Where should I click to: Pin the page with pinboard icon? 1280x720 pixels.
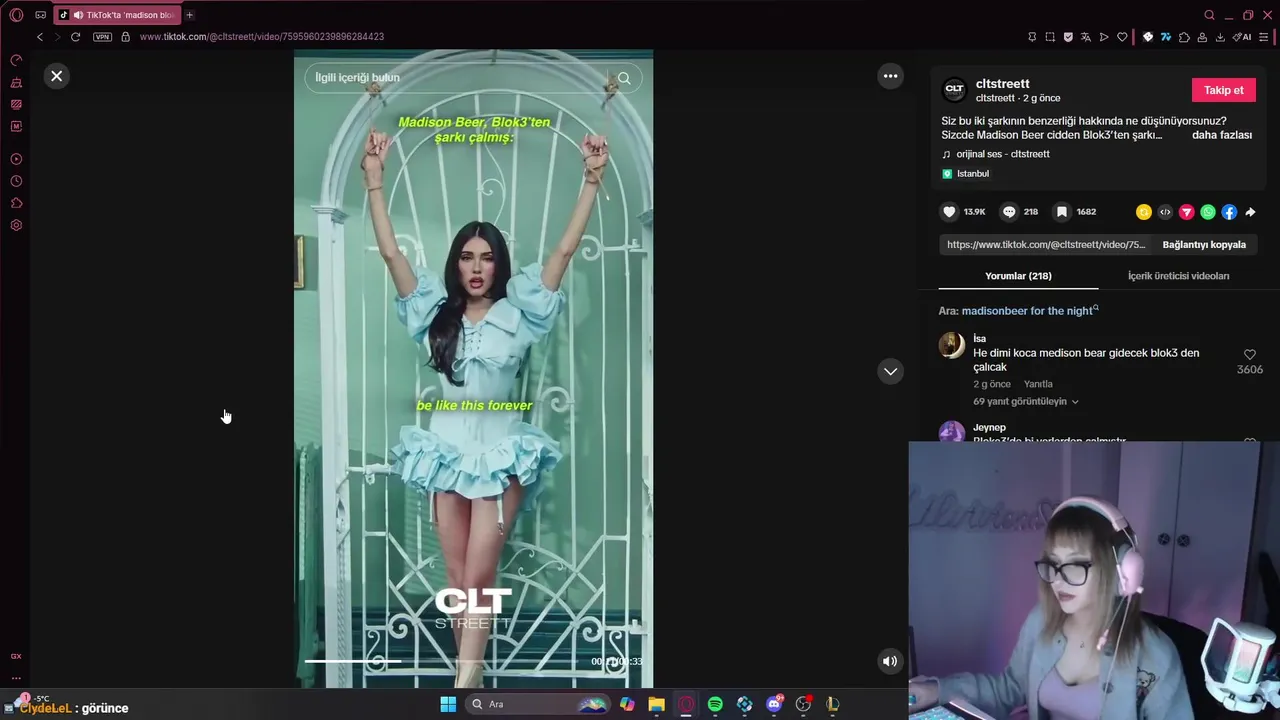pos(1032,37)
